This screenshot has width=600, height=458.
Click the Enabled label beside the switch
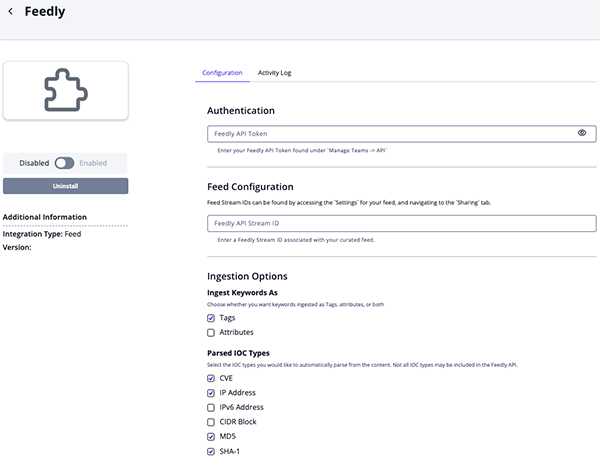pyautogui.click(x=93, y=163)
